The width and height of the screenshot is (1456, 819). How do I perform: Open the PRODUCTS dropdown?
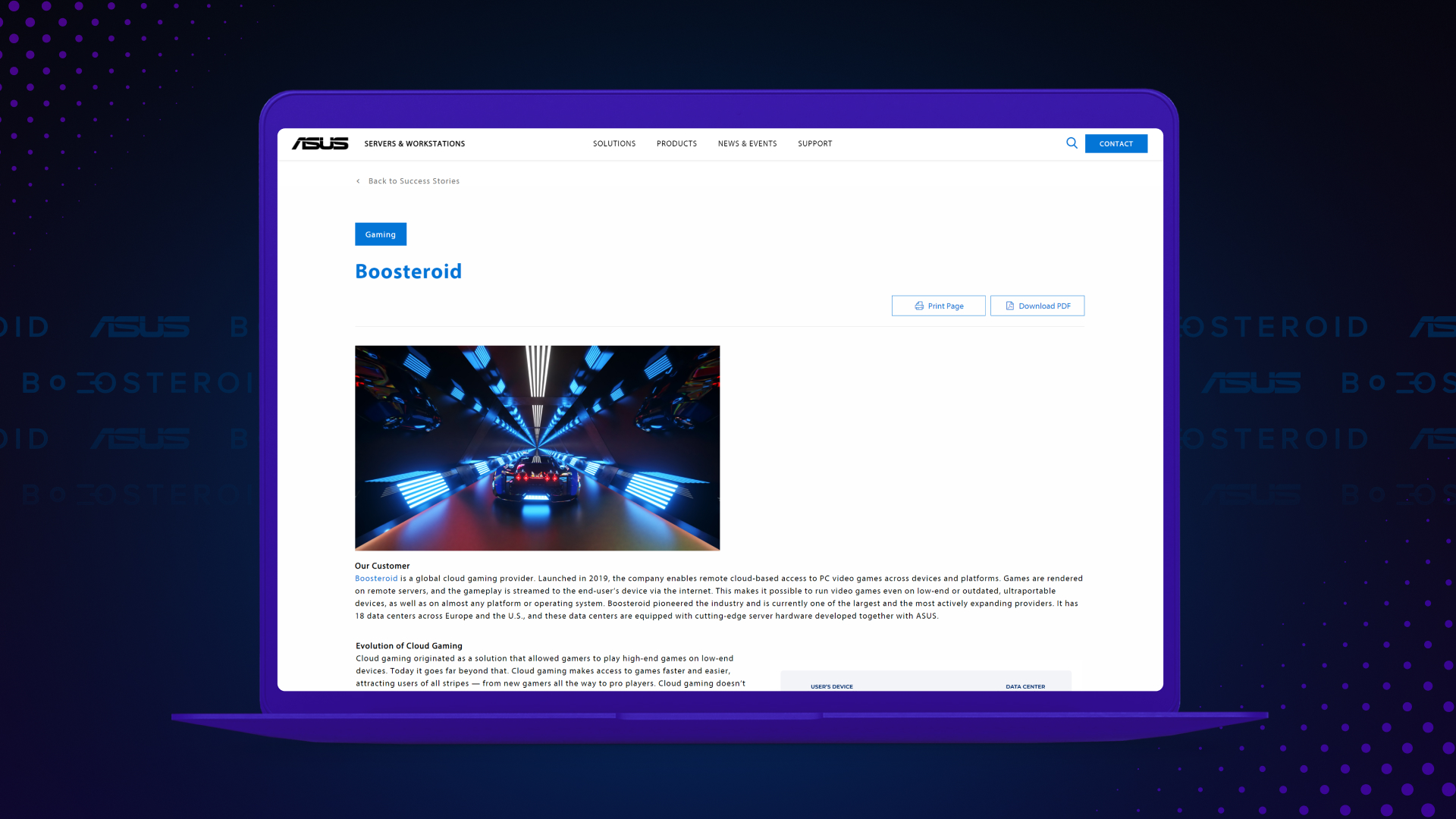coord(676,143)
